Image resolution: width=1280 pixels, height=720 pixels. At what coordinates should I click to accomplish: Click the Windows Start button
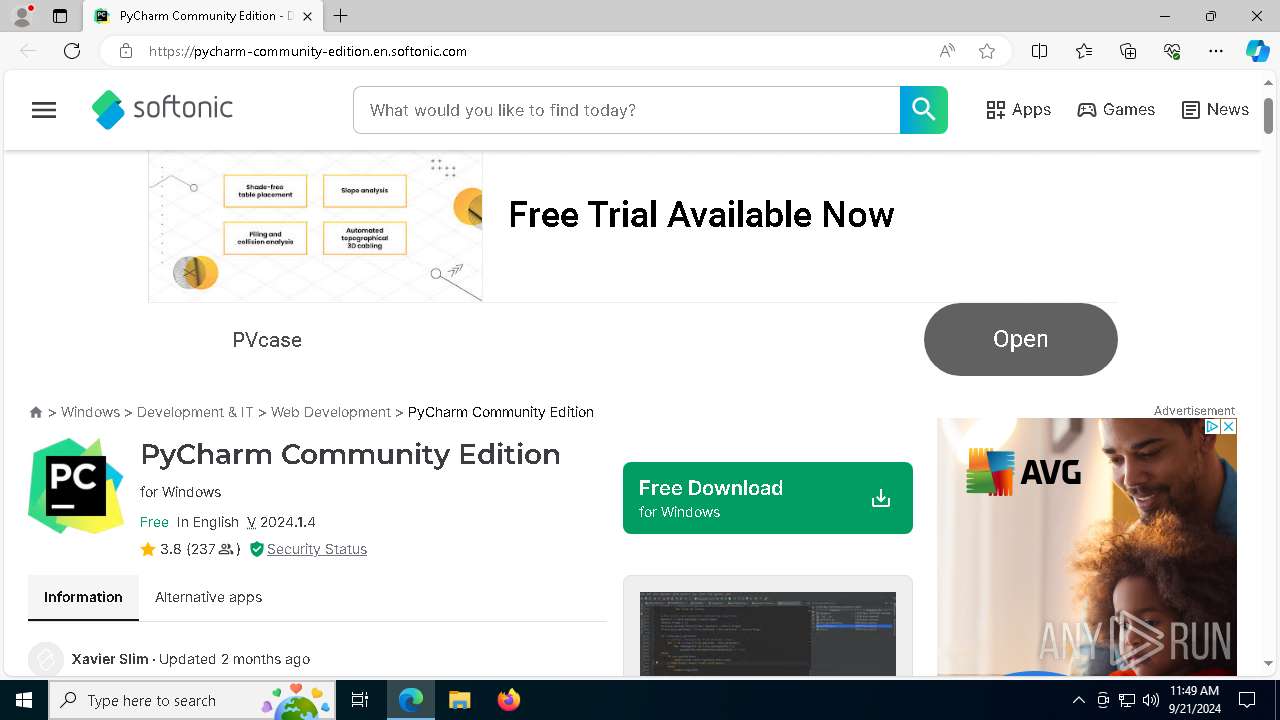[24, 700]
